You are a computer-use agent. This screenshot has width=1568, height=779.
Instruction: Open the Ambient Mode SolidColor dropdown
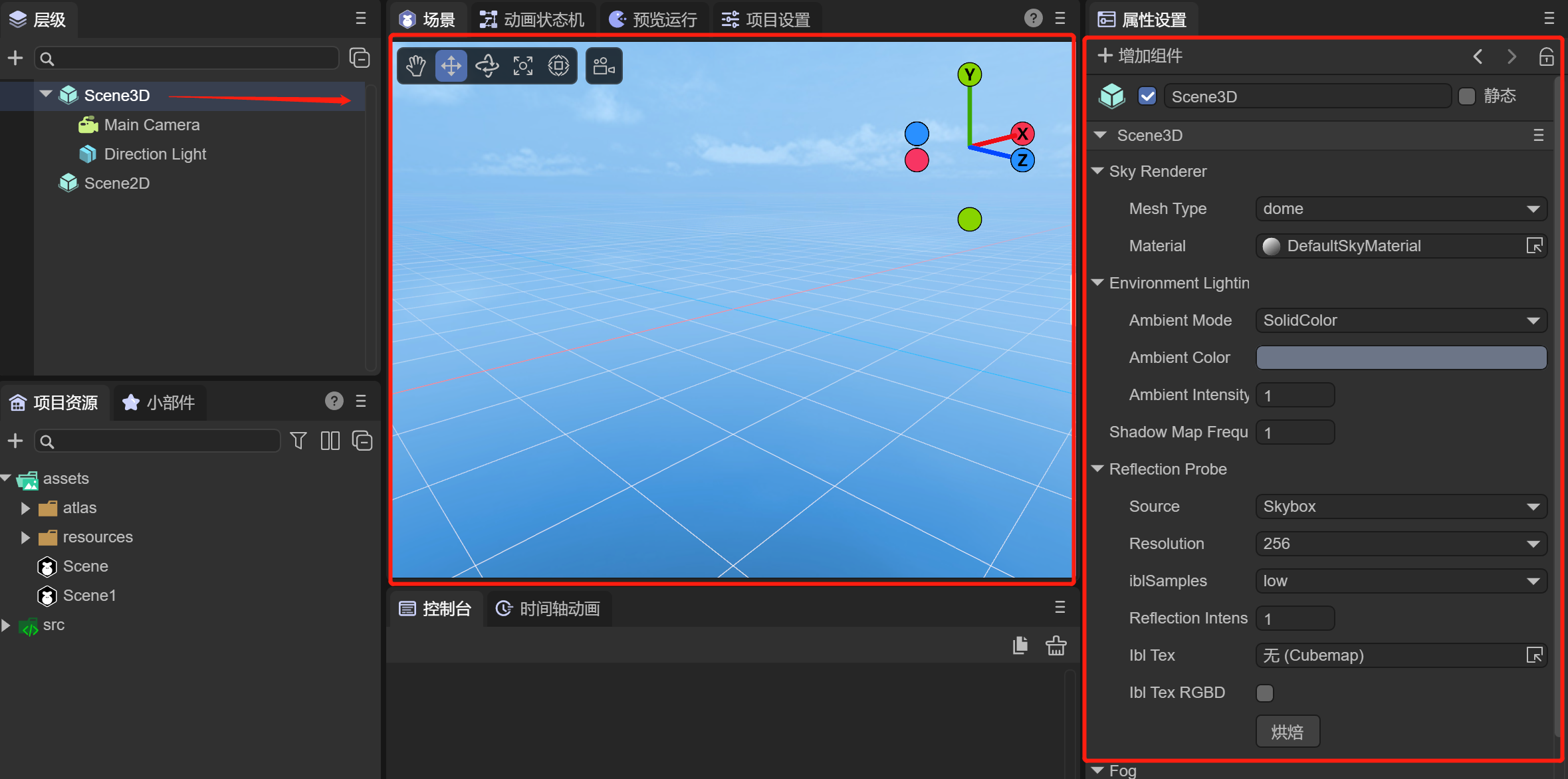[1400, 320]
